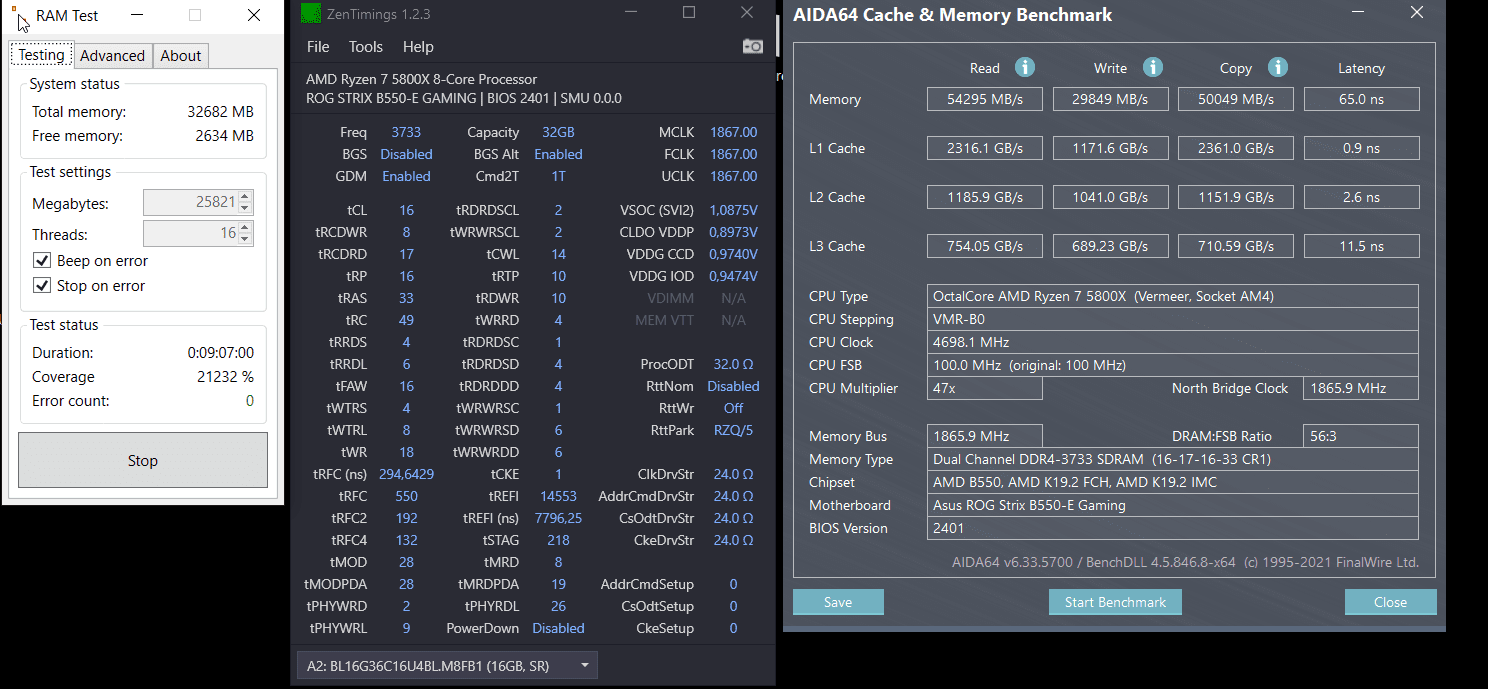
Task: Toggle the Stop on error checkbox
Action: click(x=42, y=286)
